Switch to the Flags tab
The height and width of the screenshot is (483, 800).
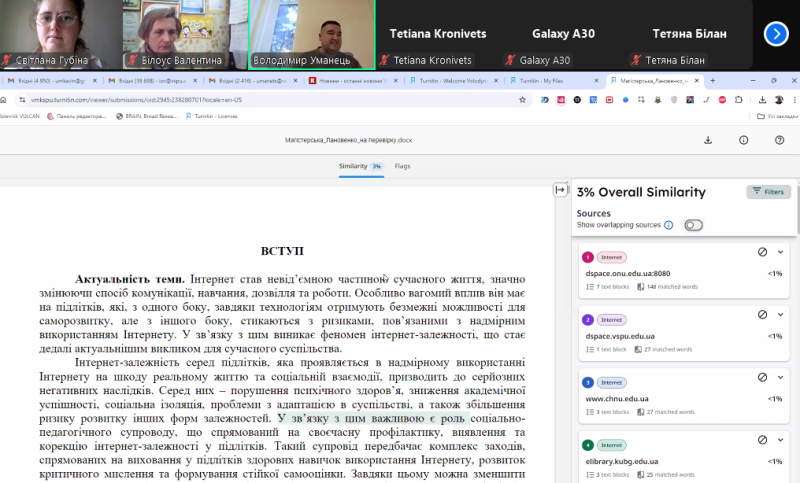(x=402, y=166)
